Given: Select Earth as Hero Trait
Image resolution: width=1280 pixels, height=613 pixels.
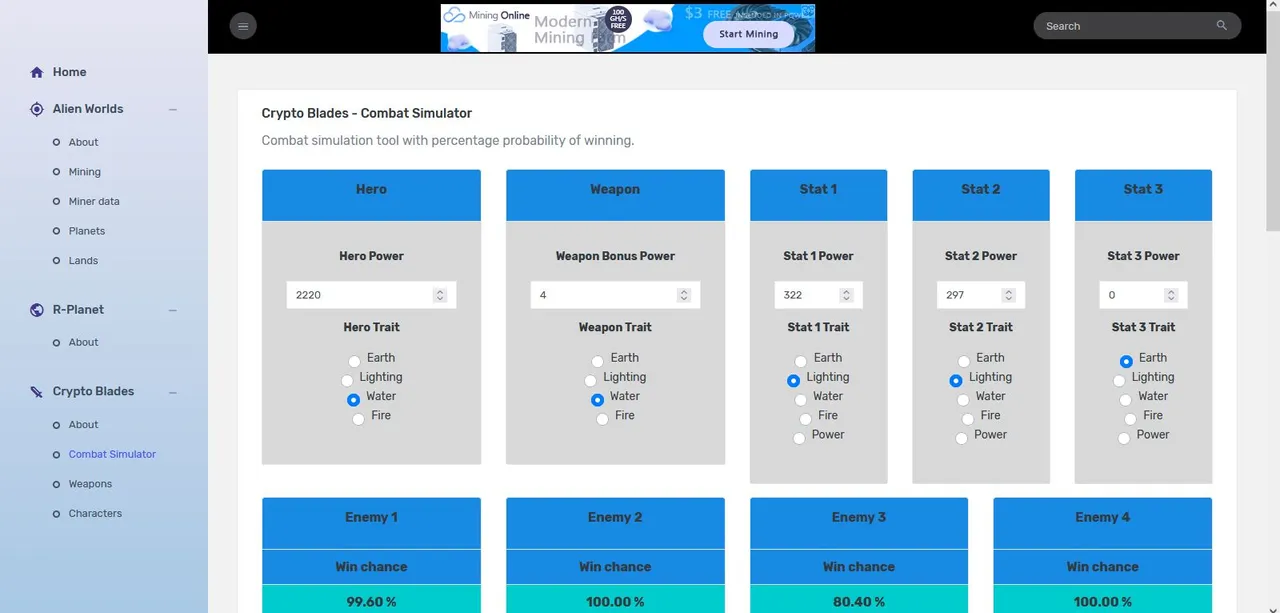Looking at the screenshot, I should 355,361.
